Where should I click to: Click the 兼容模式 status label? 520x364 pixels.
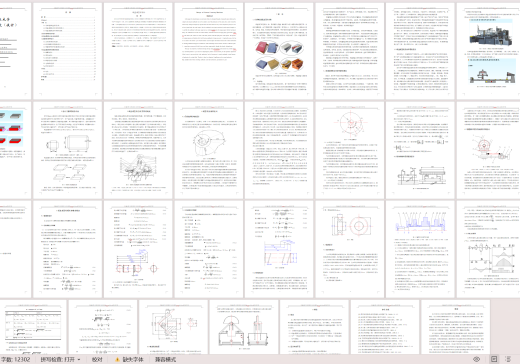[x=165, y=359]
